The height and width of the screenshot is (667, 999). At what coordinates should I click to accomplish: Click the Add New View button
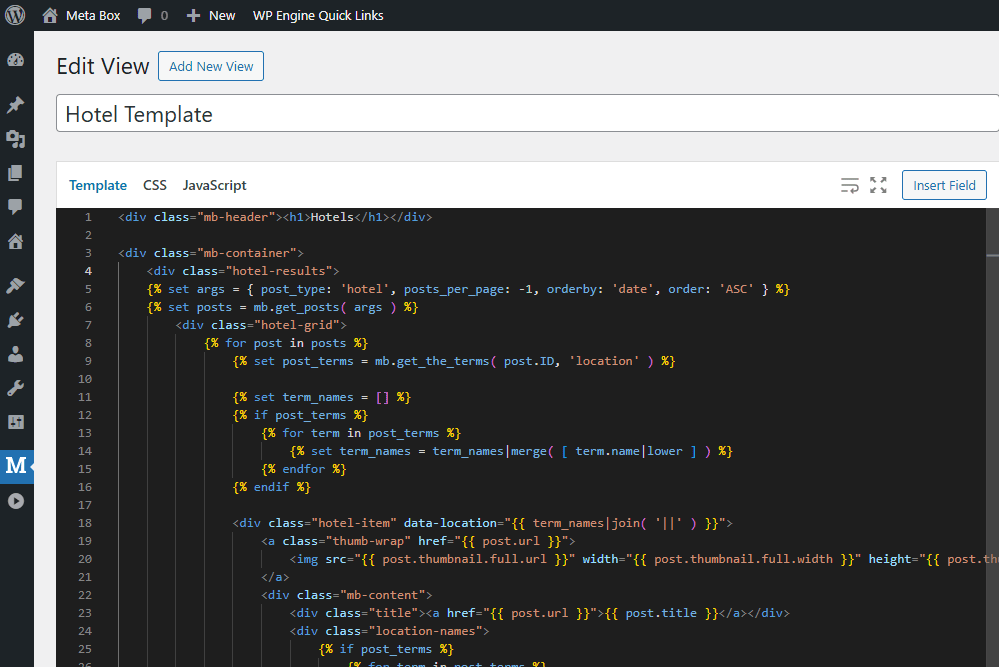(x=210, y=66)
